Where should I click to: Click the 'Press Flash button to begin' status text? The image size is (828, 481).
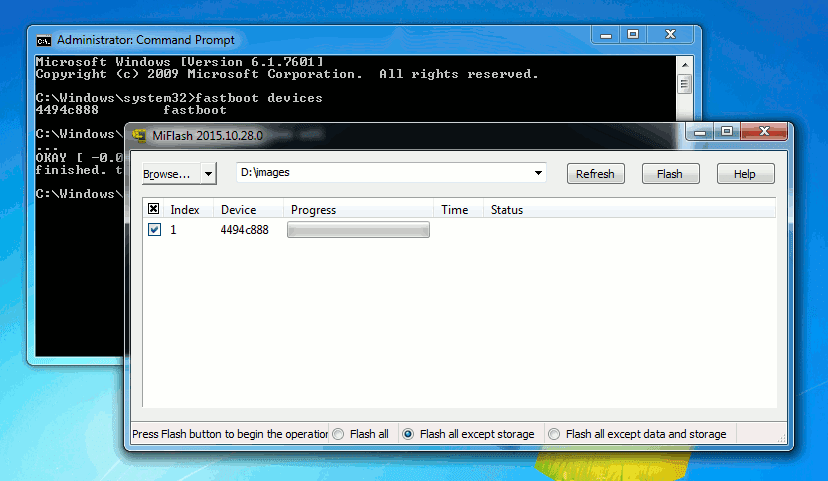[230, 434]
